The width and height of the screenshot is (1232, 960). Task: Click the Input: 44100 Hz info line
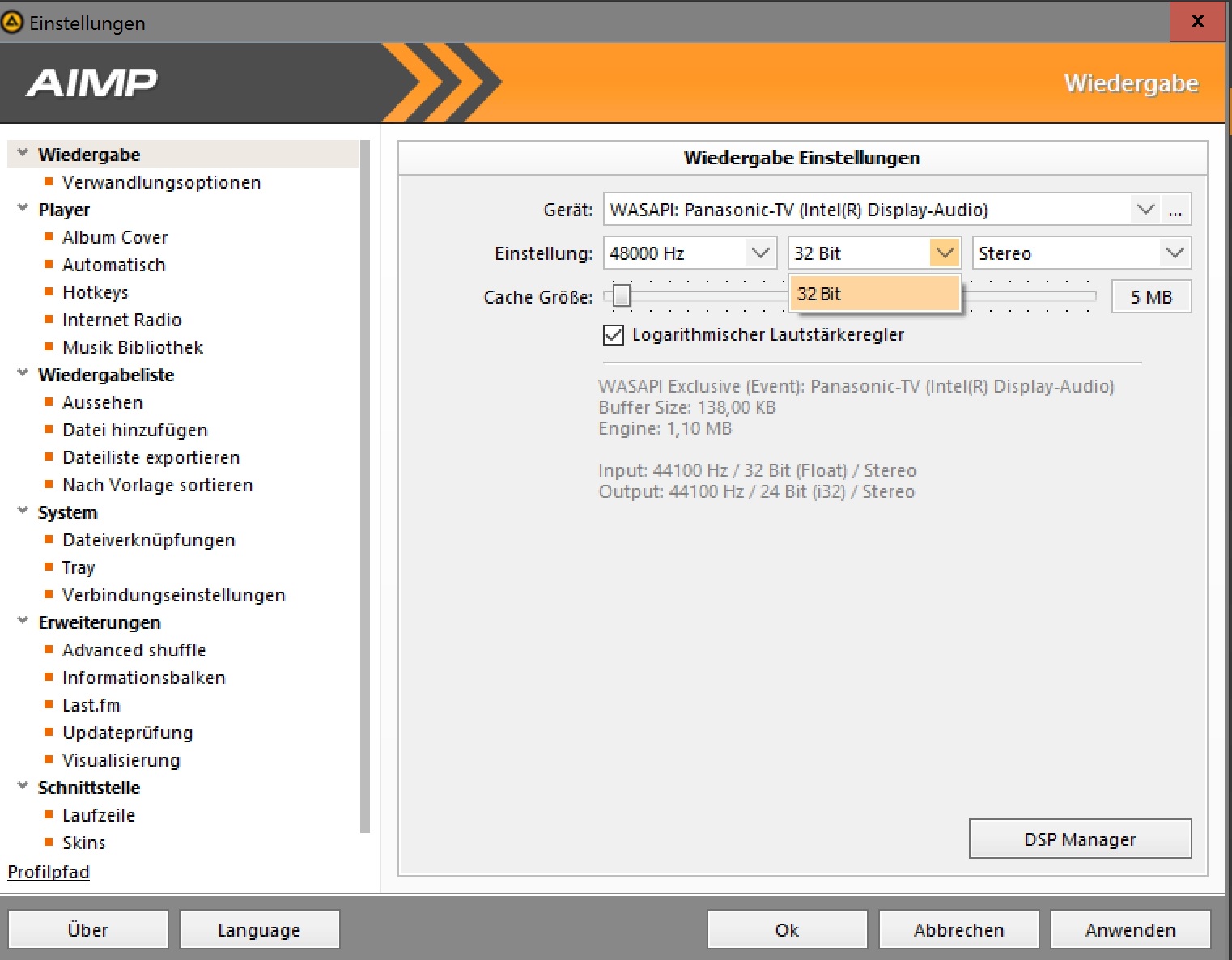758,470
